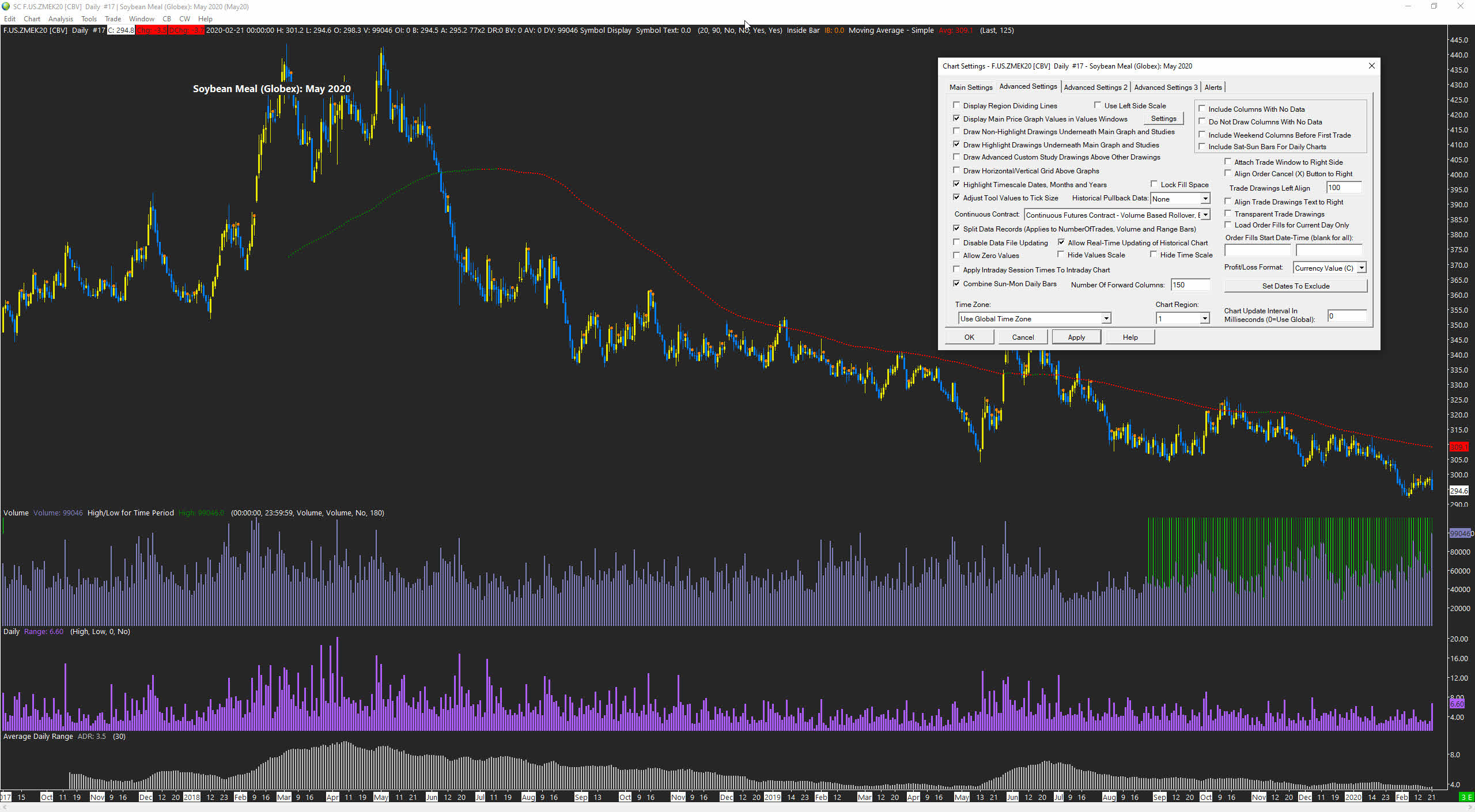The image size is (1475, 812).
Task: Open the Time Zone dropdown
Action: 1106,318
